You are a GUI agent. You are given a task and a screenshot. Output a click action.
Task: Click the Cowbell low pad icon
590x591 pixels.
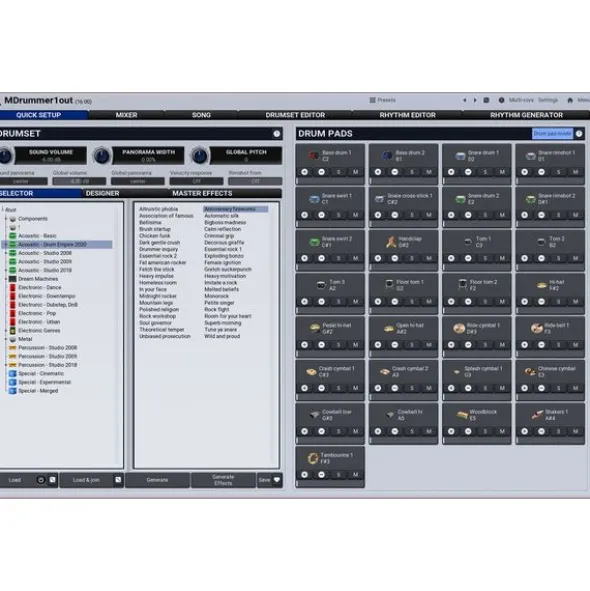tap(315, 415)
